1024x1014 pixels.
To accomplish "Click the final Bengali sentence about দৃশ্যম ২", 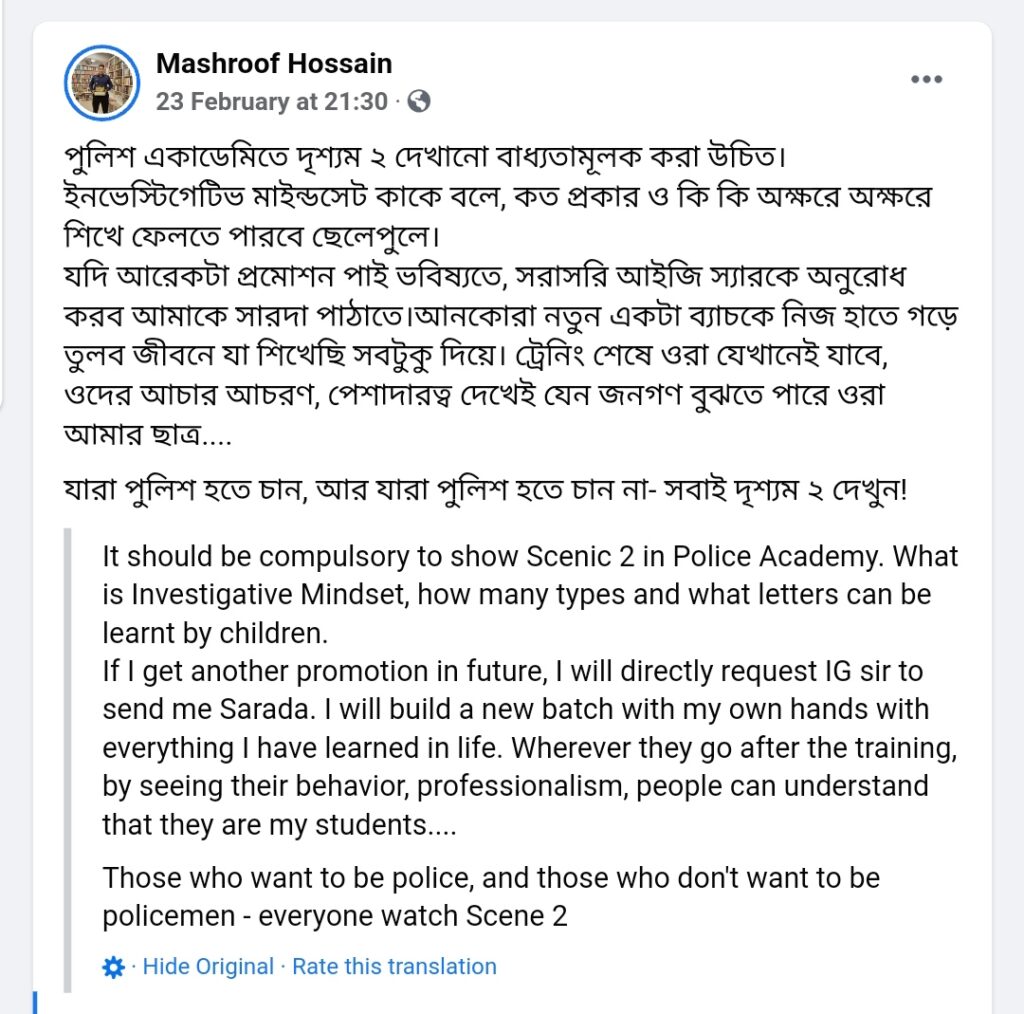I will [x=485, y=489].
